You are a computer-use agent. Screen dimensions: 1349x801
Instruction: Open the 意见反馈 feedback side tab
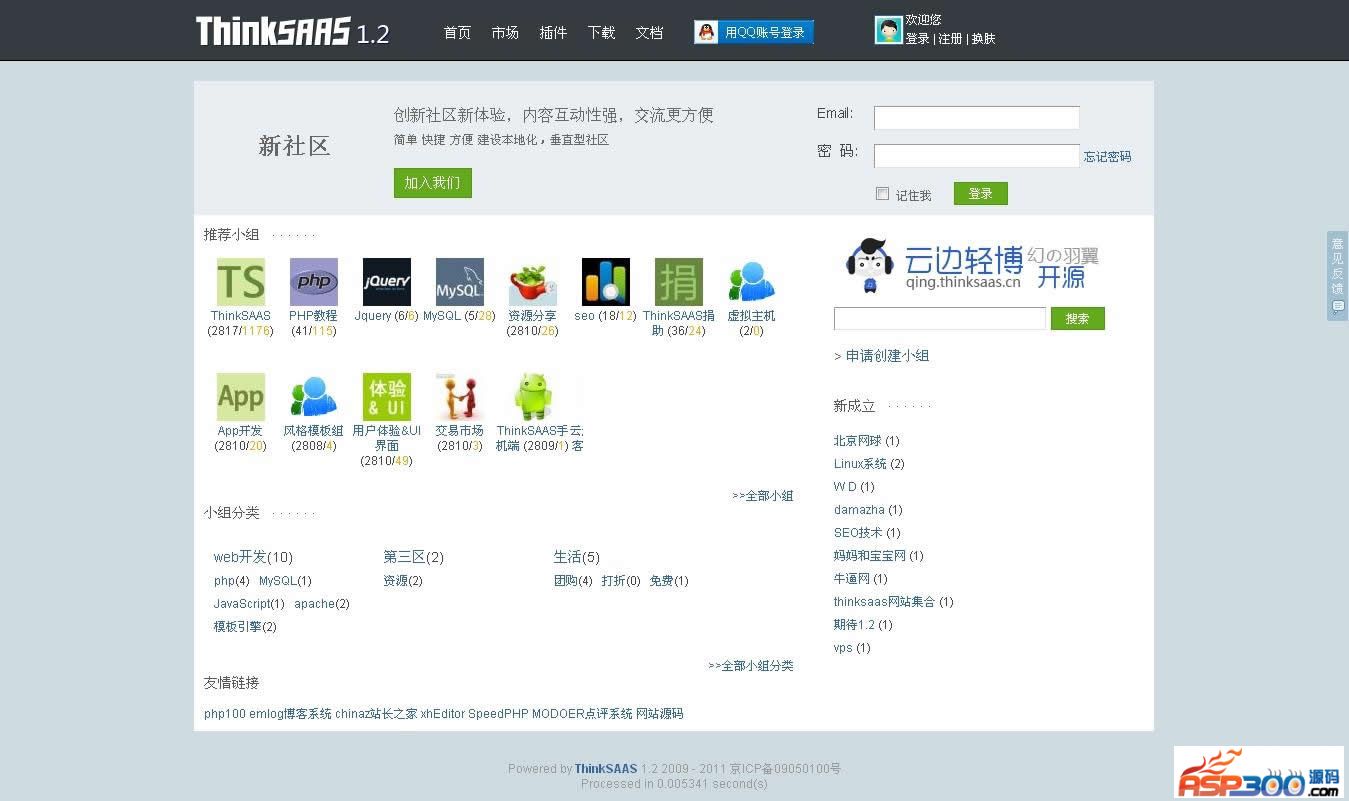[1337, 276]
